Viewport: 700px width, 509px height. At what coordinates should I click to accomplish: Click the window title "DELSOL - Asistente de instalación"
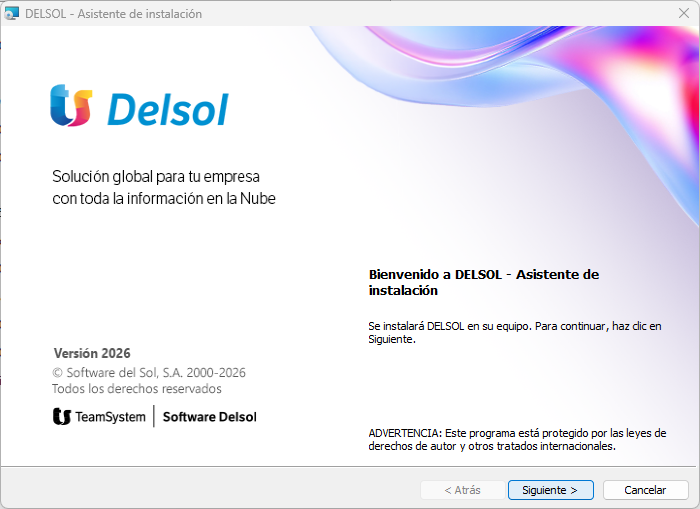point(113,14)
